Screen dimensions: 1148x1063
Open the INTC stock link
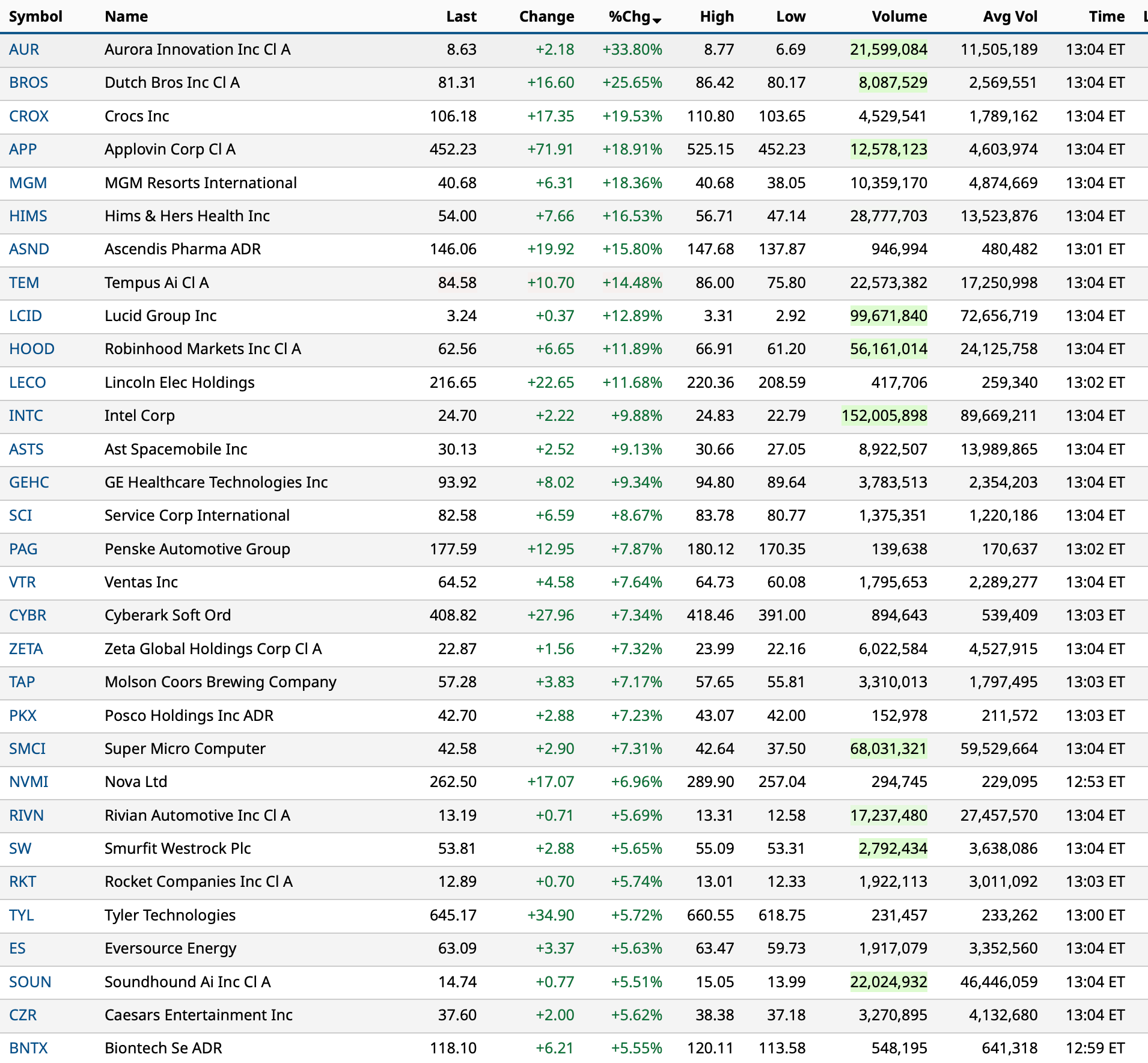click(x=26, y=415)
